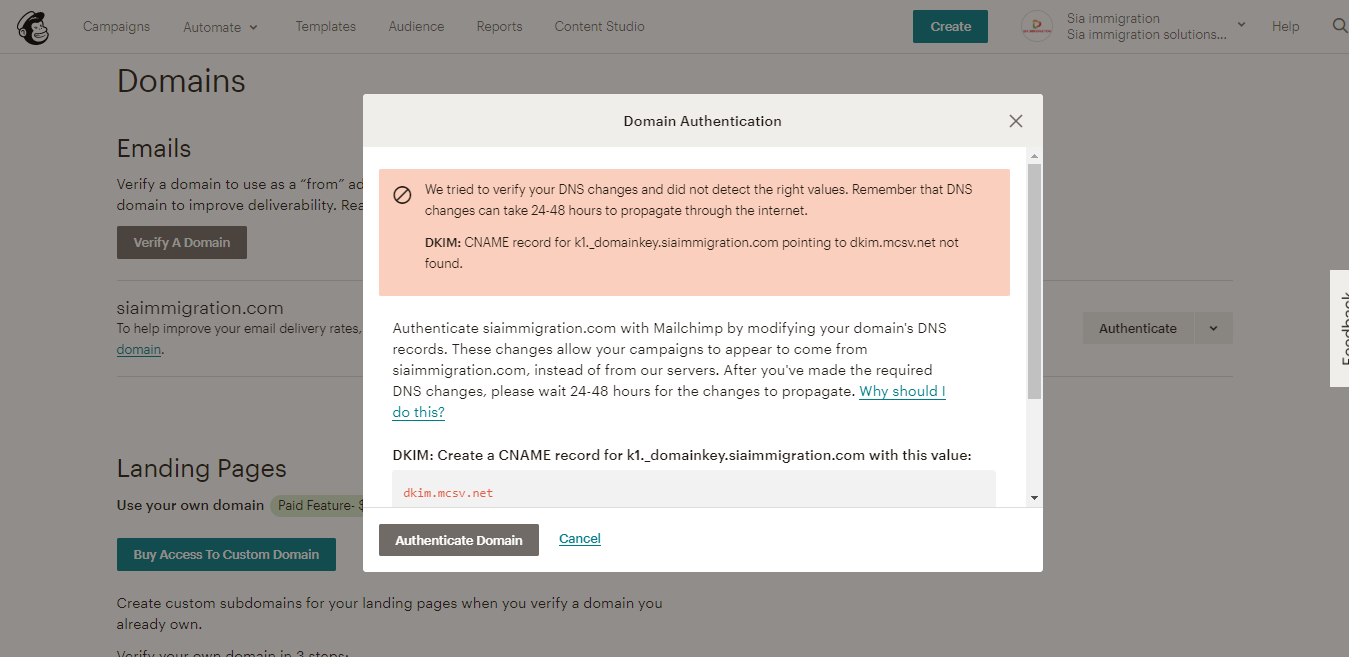Click the 'Use your own domain' label
1349x657 pixels.
[x=191, y=505]
